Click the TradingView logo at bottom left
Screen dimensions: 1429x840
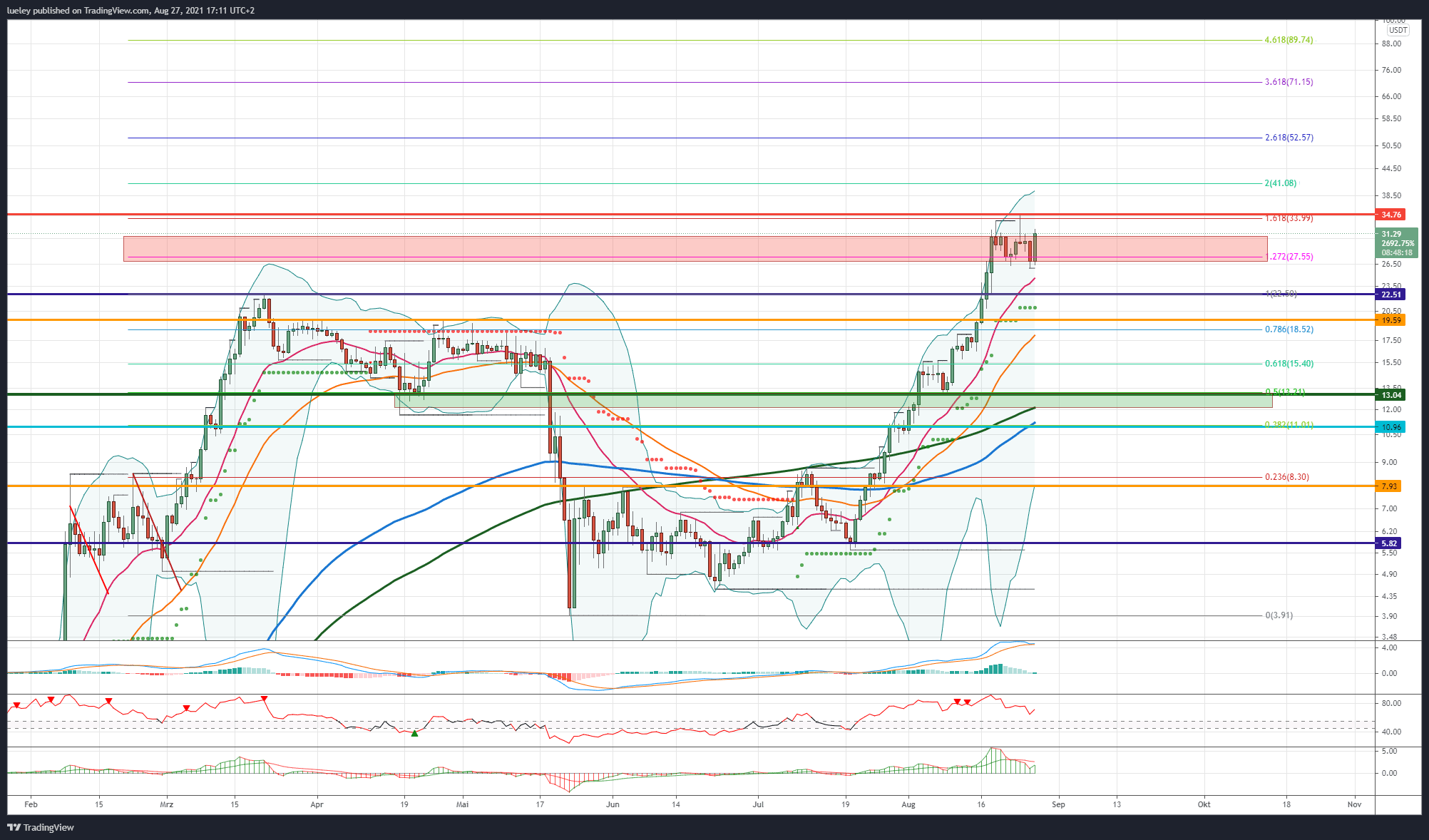[x=41, y=827]
